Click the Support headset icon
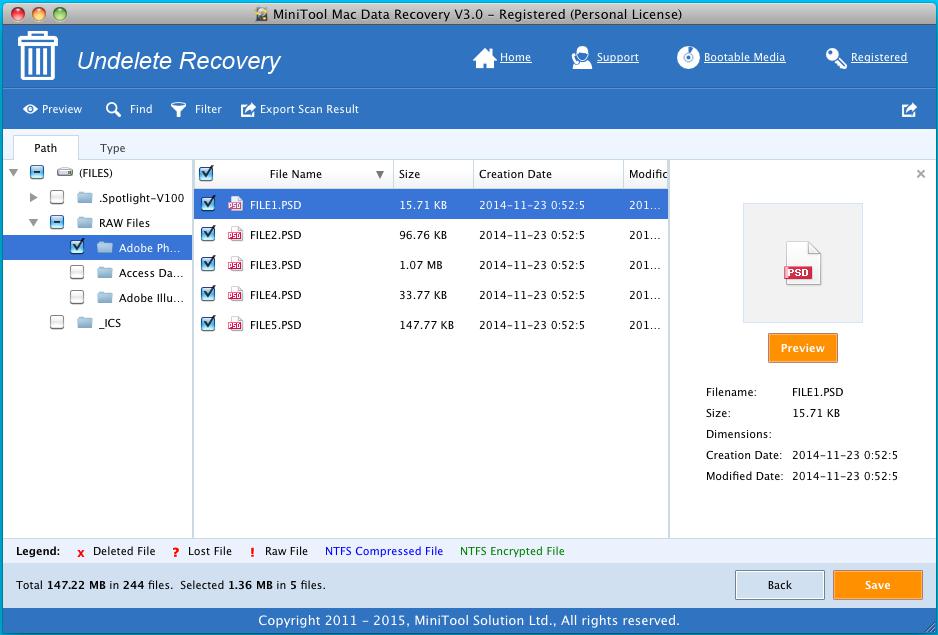This screenshot has height=635, width=938. (x=581, y=58)
